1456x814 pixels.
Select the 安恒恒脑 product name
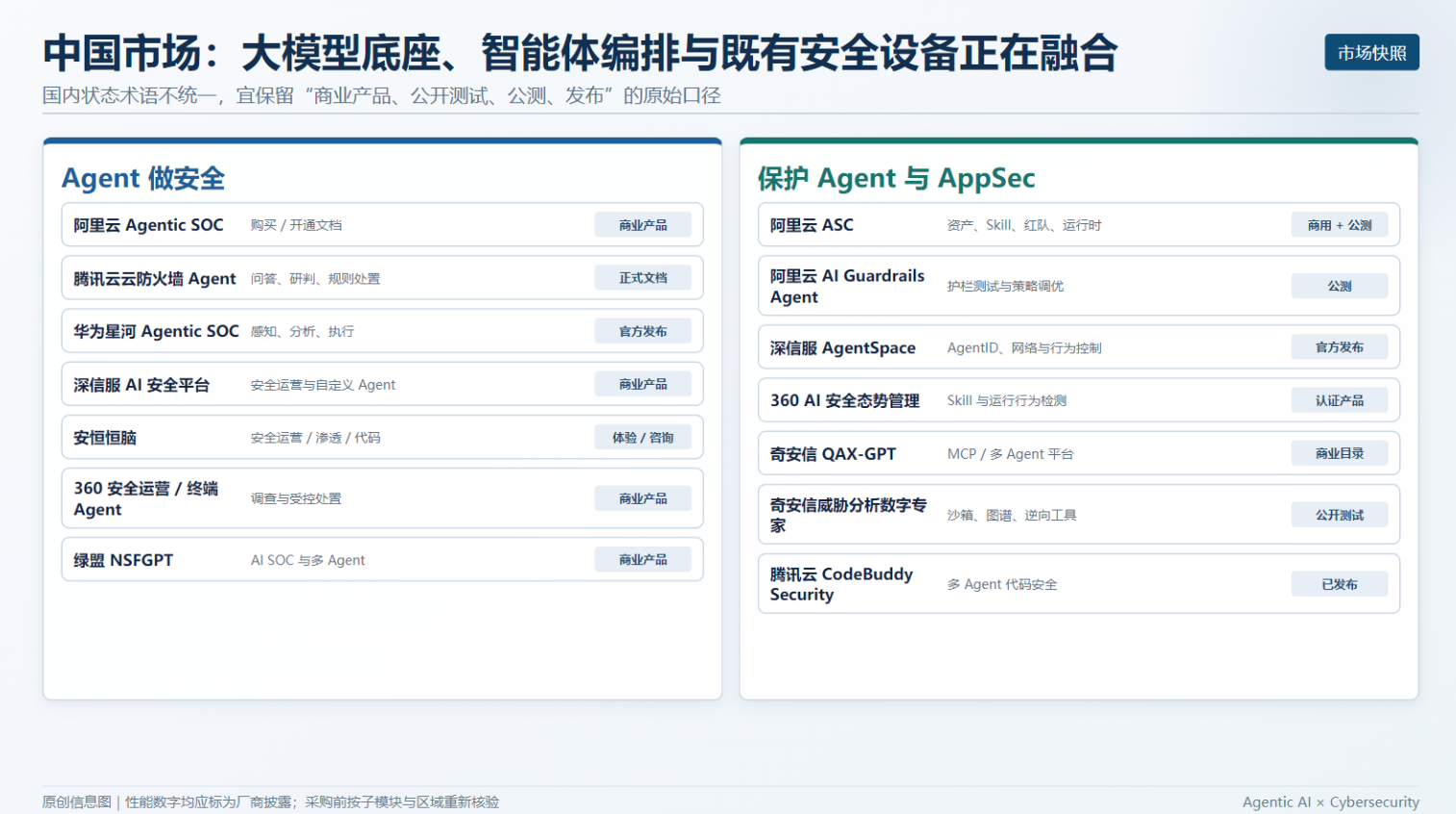(105, 438)
